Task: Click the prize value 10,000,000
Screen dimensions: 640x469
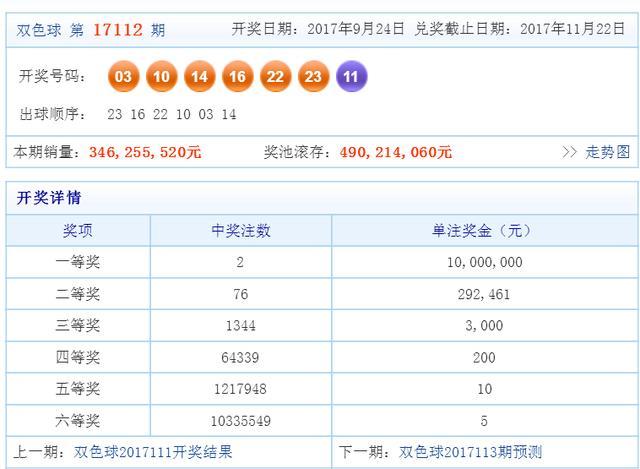Action: [x=484, y=262]
